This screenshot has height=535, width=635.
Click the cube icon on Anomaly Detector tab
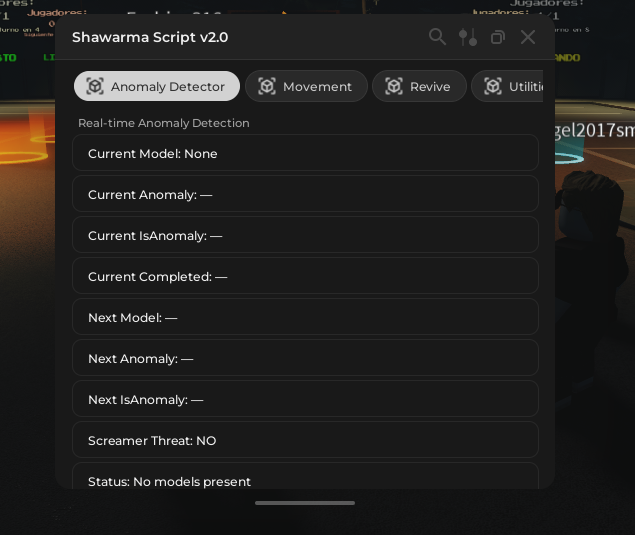(95, 86)
